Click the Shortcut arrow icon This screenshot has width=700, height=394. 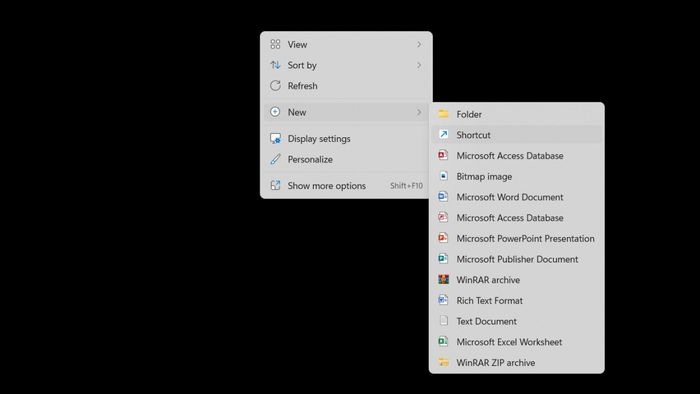click(x=443, y=135)
